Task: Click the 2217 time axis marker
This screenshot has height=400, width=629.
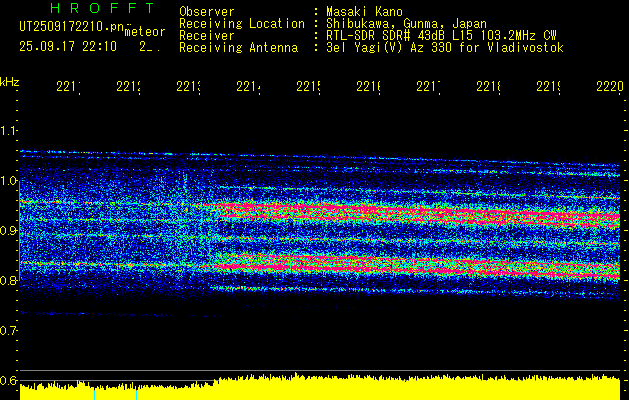Action: tap(428, 86)
